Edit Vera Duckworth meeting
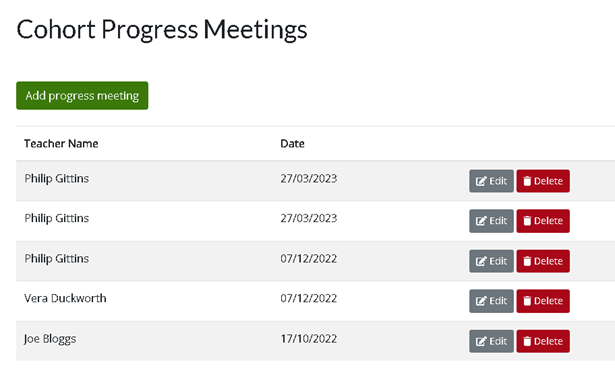 [x=491, y=301]
